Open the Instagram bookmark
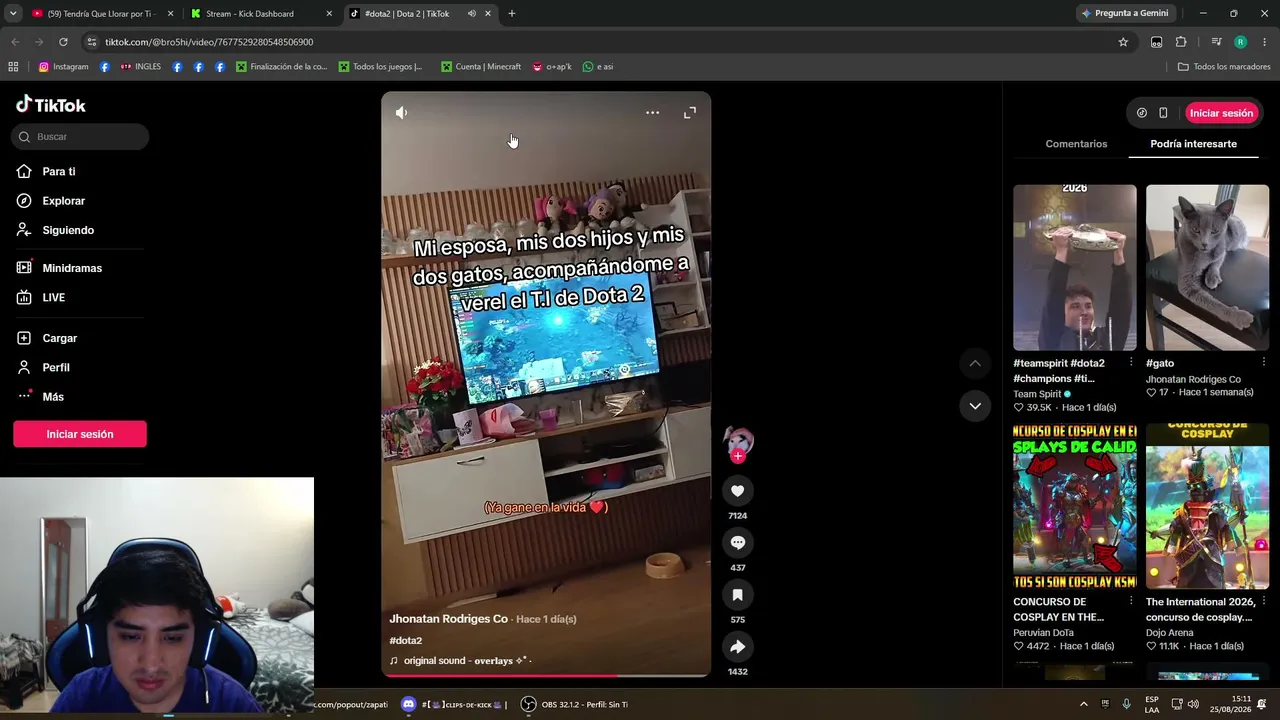 (x=63, y=67)
